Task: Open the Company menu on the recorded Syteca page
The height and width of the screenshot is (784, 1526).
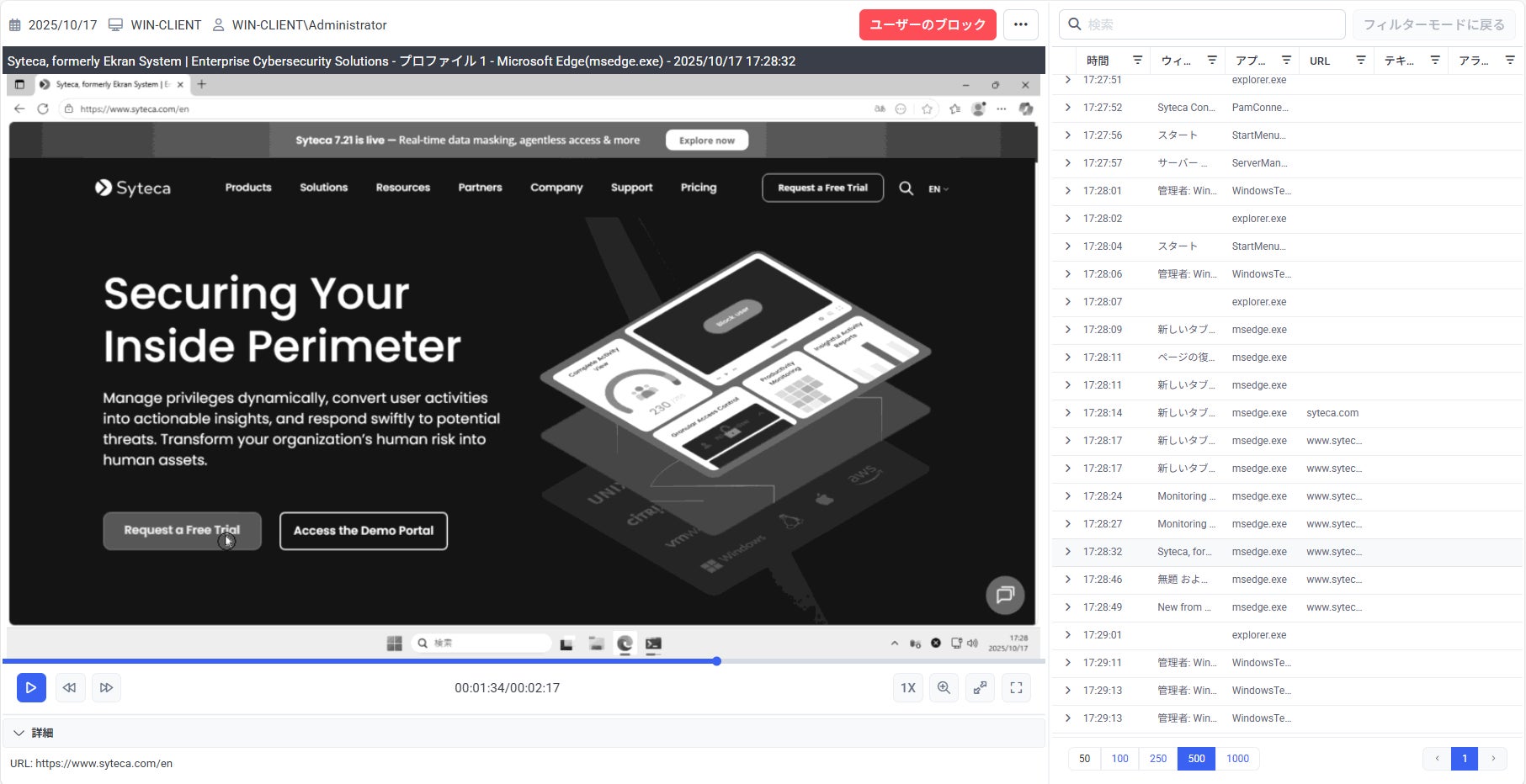Action: click(x=556, y=188)
